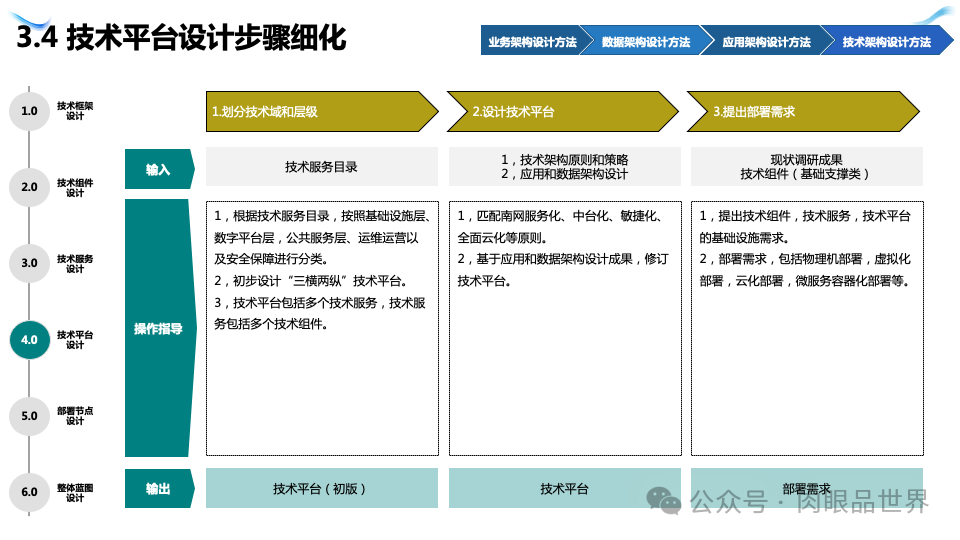Open the 数据架构设计方法 tab
The width and height of the screenshot is (960, 540).
[645, 41]
